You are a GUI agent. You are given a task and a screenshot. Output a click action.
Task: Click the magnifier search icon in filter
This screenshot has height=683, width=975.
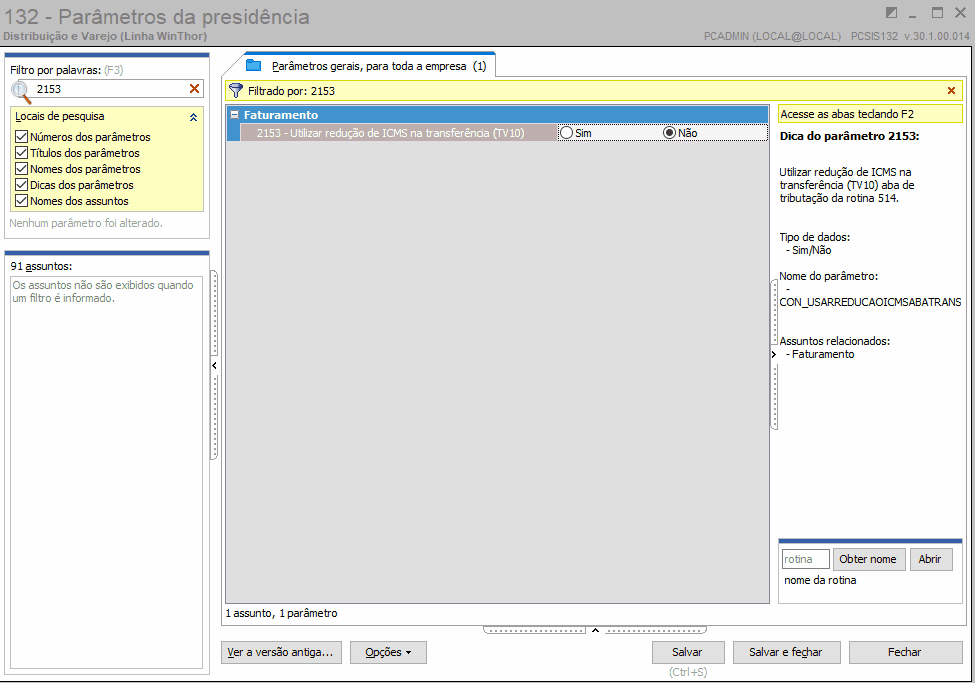pyautogui.click(x=21, y=91)
